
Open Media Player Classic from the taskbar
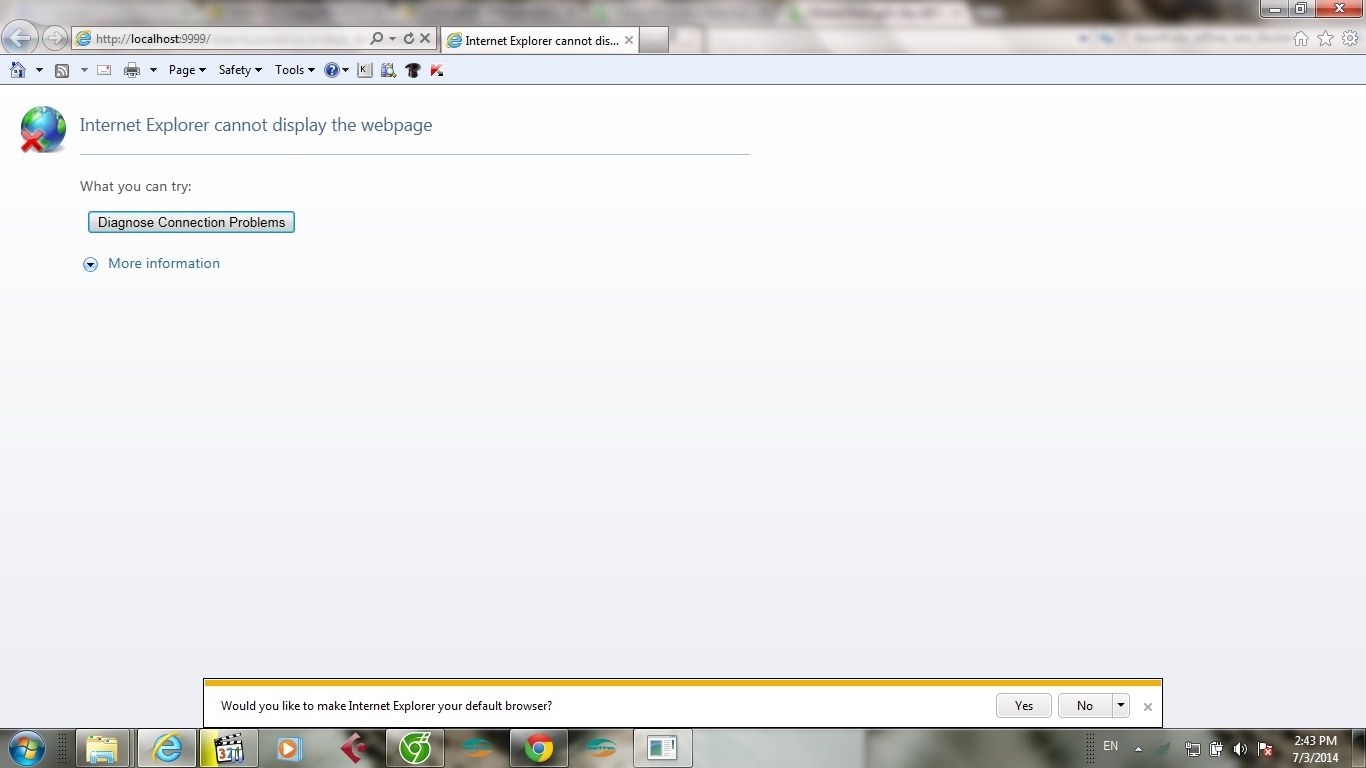tap(229, 748)
